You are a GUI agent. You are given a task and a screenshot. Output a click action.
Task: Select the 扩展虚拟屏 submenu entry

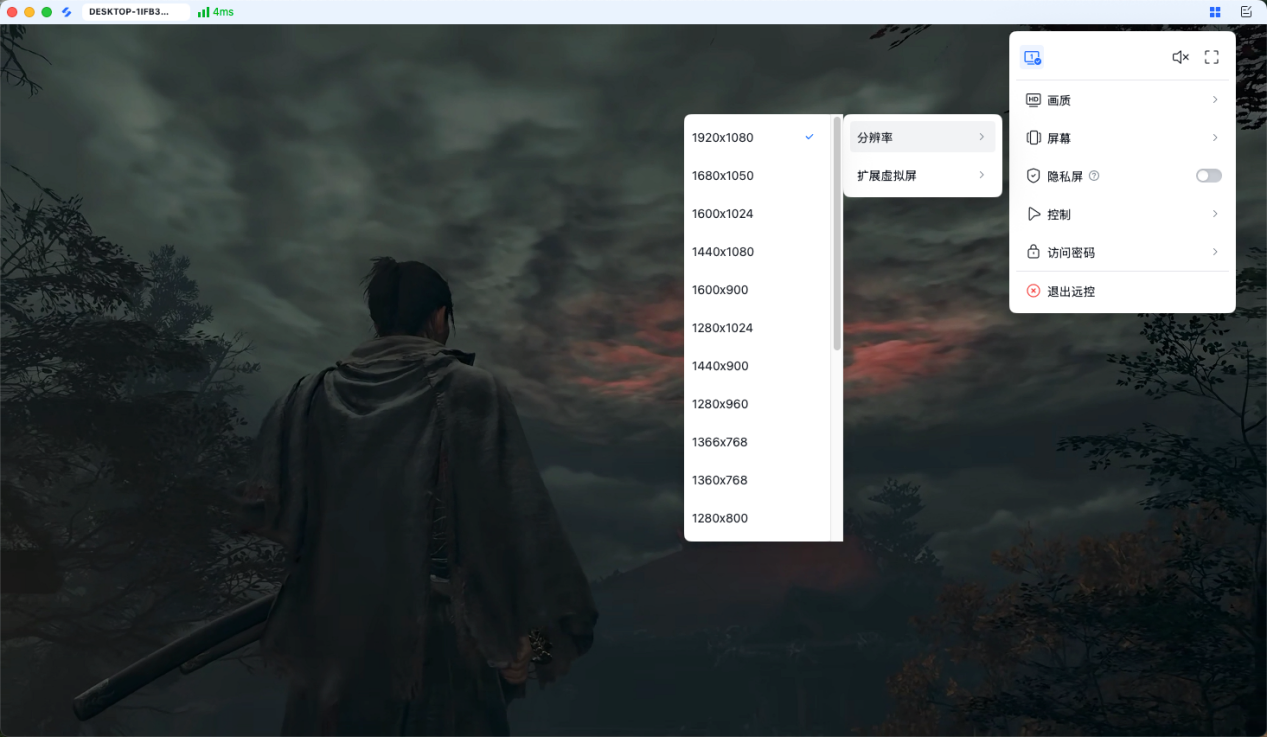point(922,175)
